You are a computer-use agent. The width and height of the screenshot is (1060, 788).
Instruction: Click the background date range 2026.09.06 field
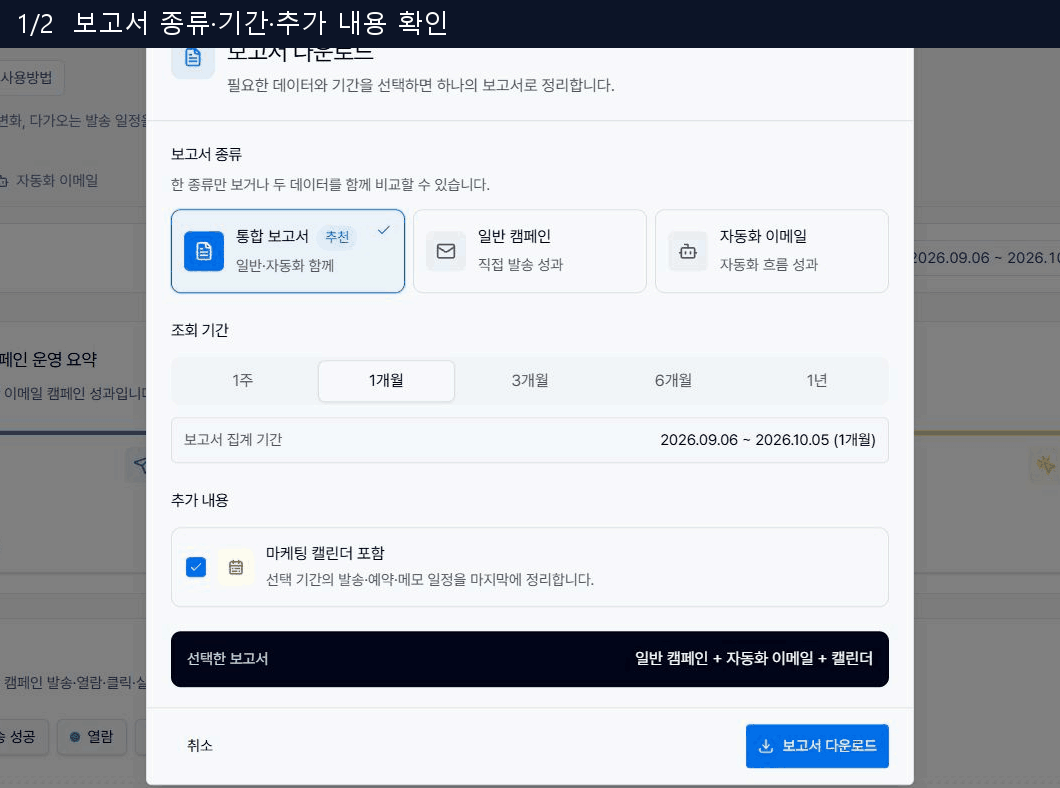[x=986, y=257]
